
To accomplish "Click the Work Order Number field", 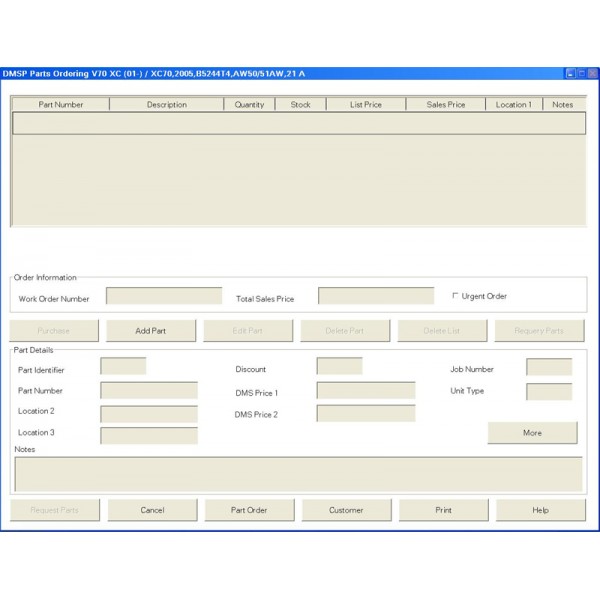I will pyautogui.click(x=164, y=296).
